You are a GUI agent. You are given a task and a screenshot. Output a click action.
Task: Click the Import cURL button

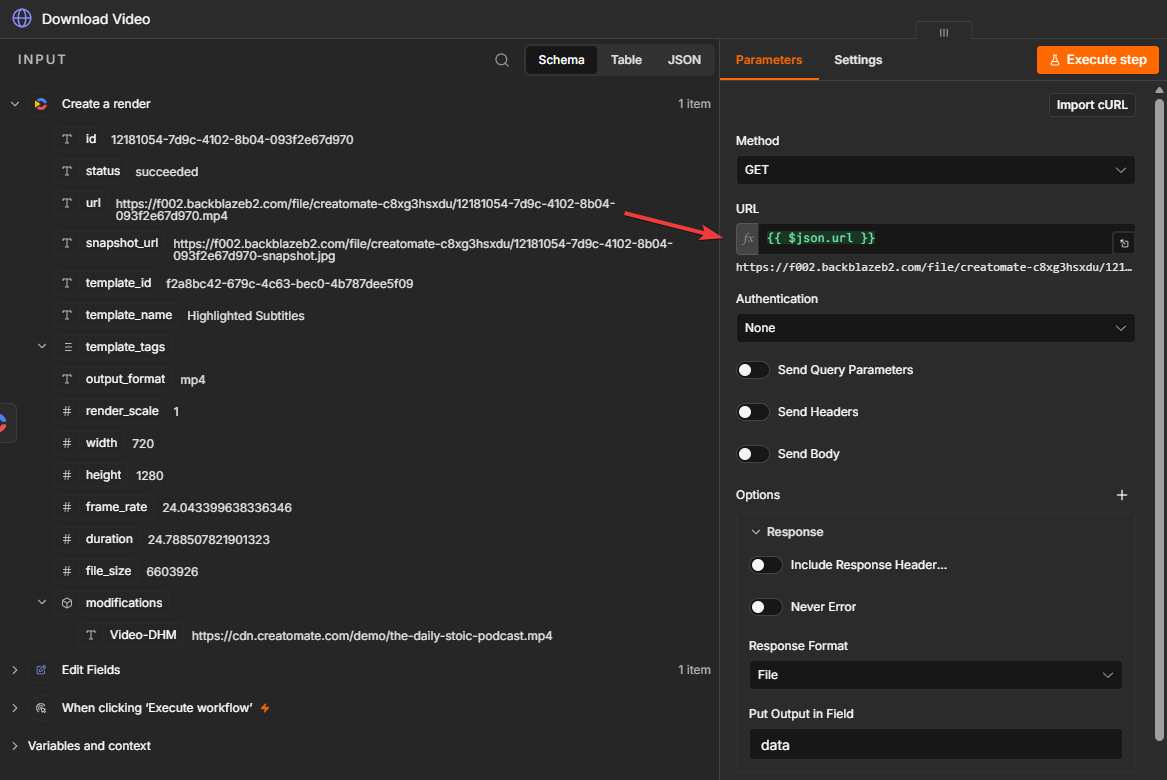(1092, 105)
